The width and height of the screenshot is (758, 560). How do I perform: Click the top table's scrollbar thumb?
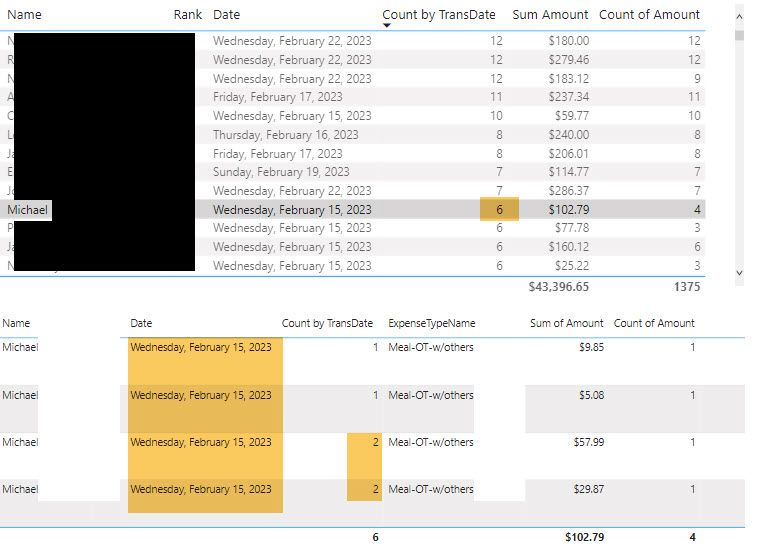[739, 35]
